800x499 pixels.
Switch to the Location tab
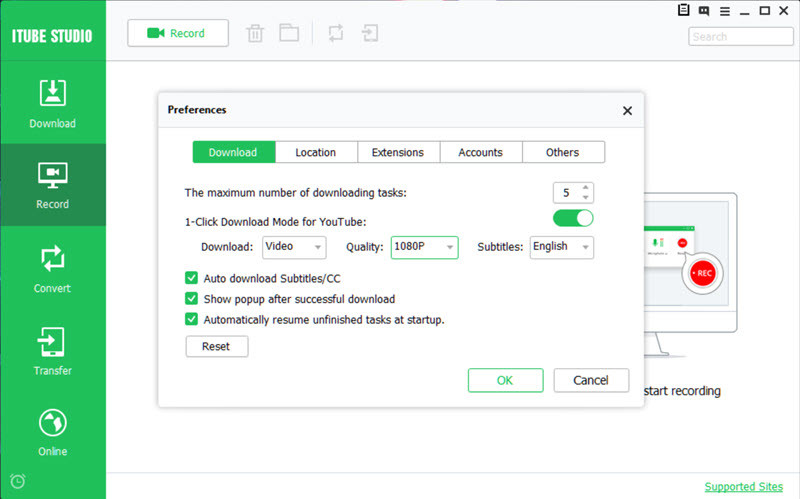pyautogui.click(x=316, y=152)
